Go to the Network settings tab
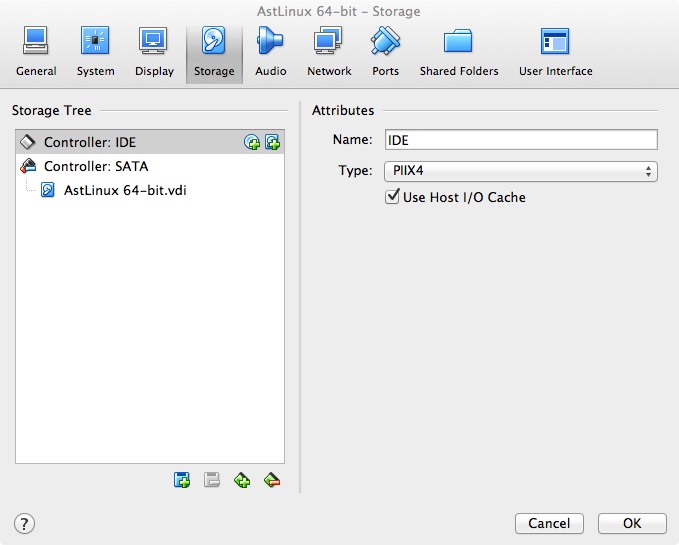The height and width of the screenshot is (545, 679). click(329, 52)
